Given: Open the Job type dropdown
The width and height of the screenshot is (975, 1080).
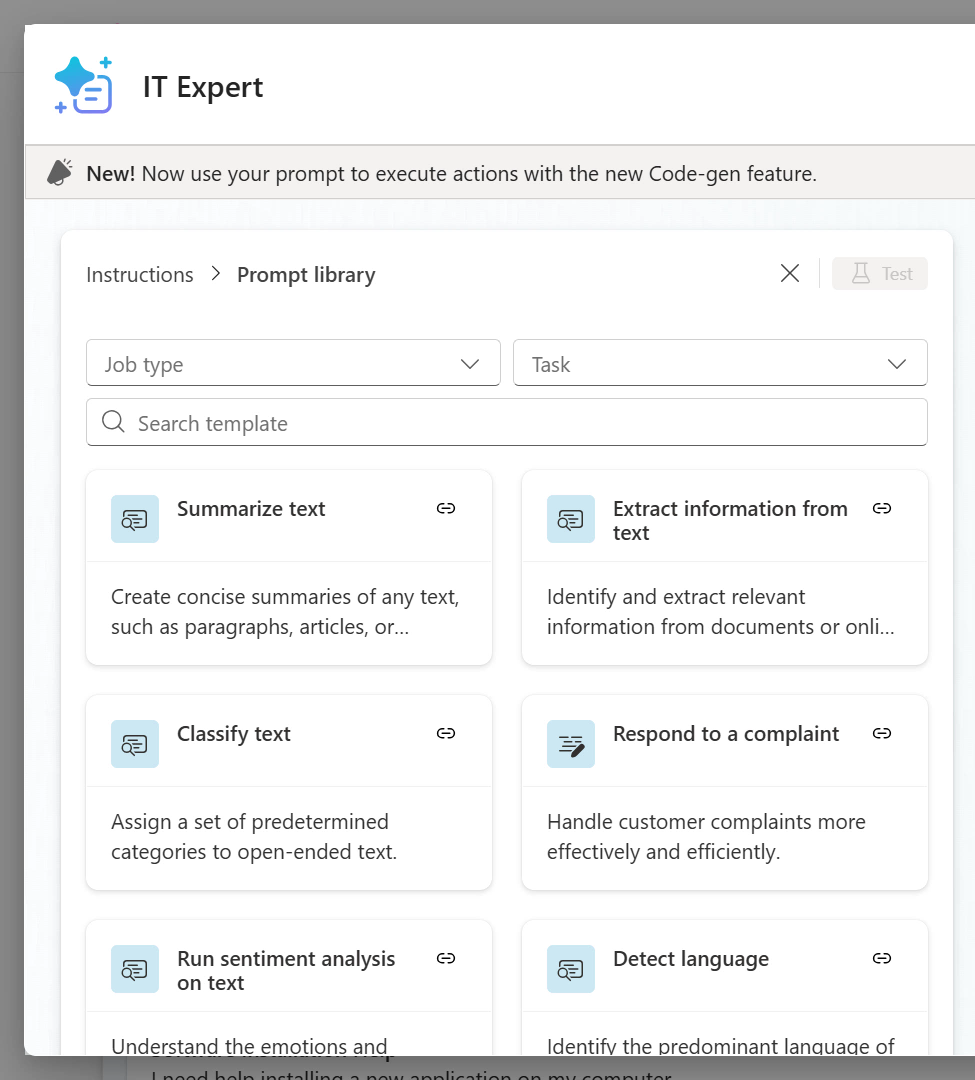Looking at the screenshot, I should click(293, 364).
